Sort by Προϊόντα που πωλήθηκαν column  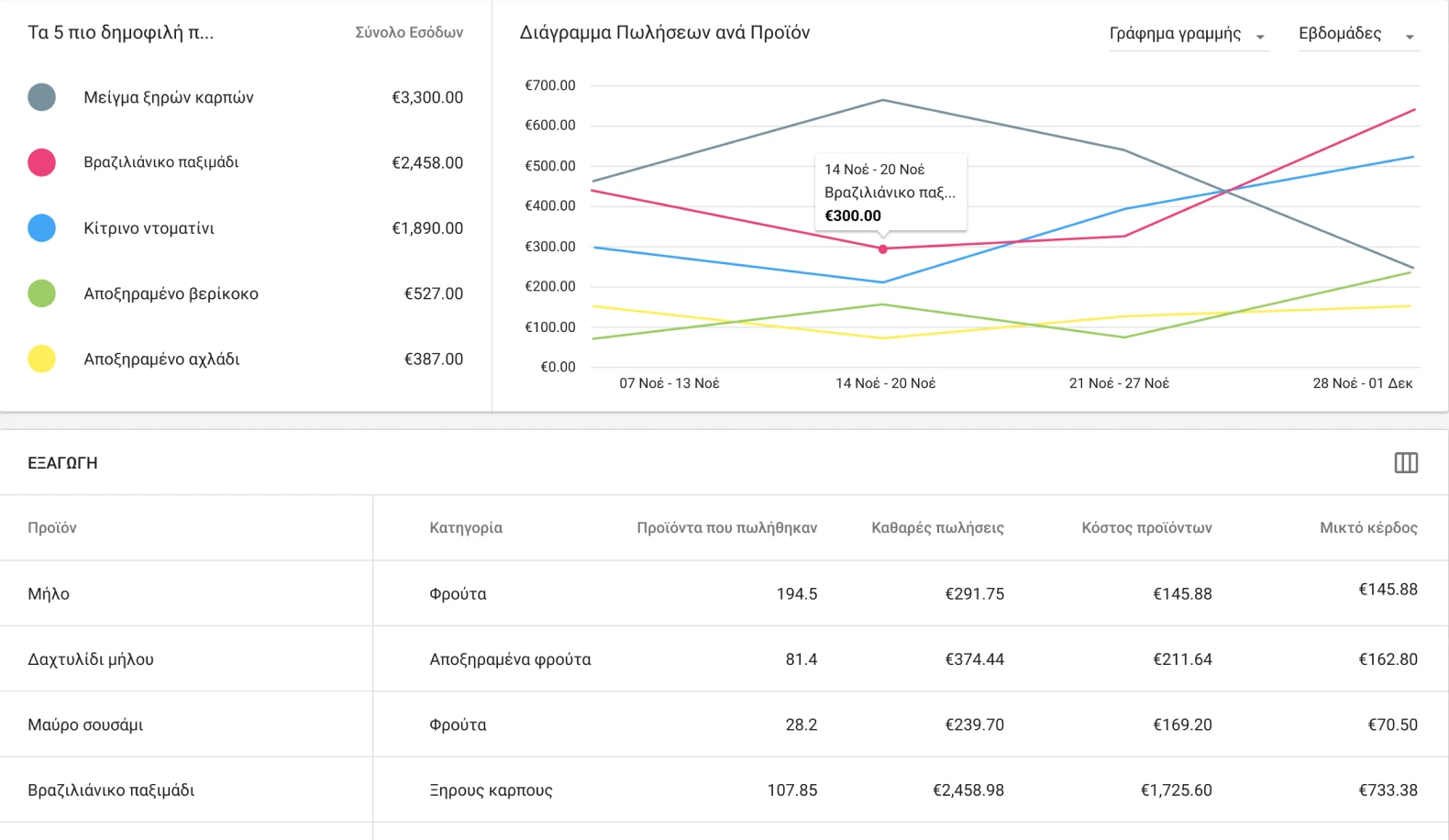[x=726, y=528]
